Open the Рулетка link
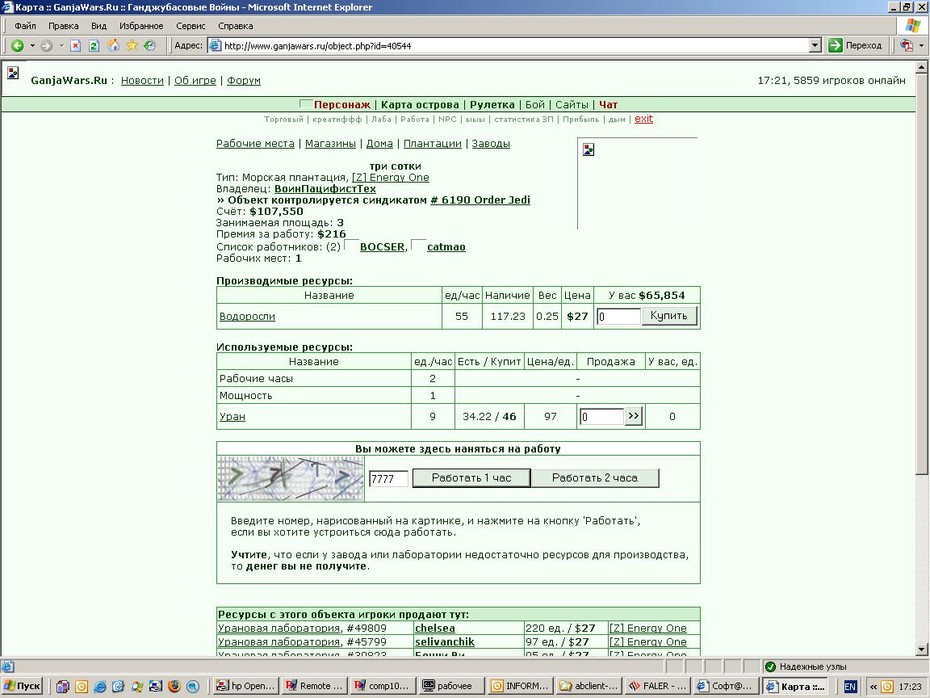 coord(492,105)
